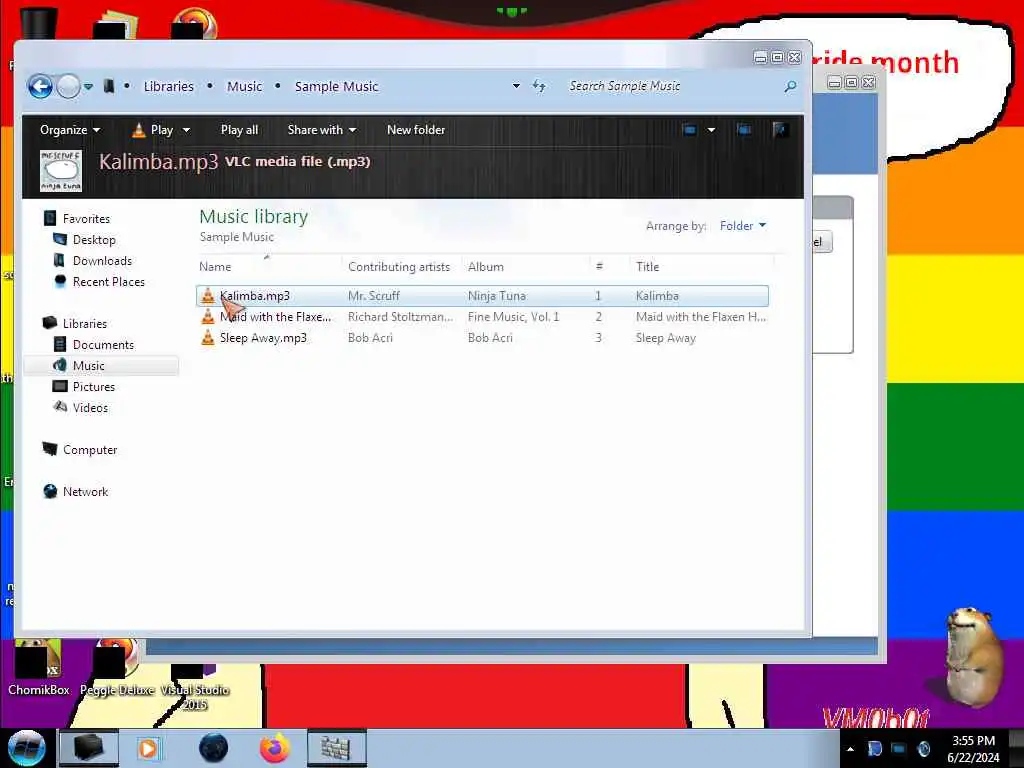The width and height of the screenshot is (1024, 768).
Task: Open the Play button dropdown arrow
Action: coord(186,130)
